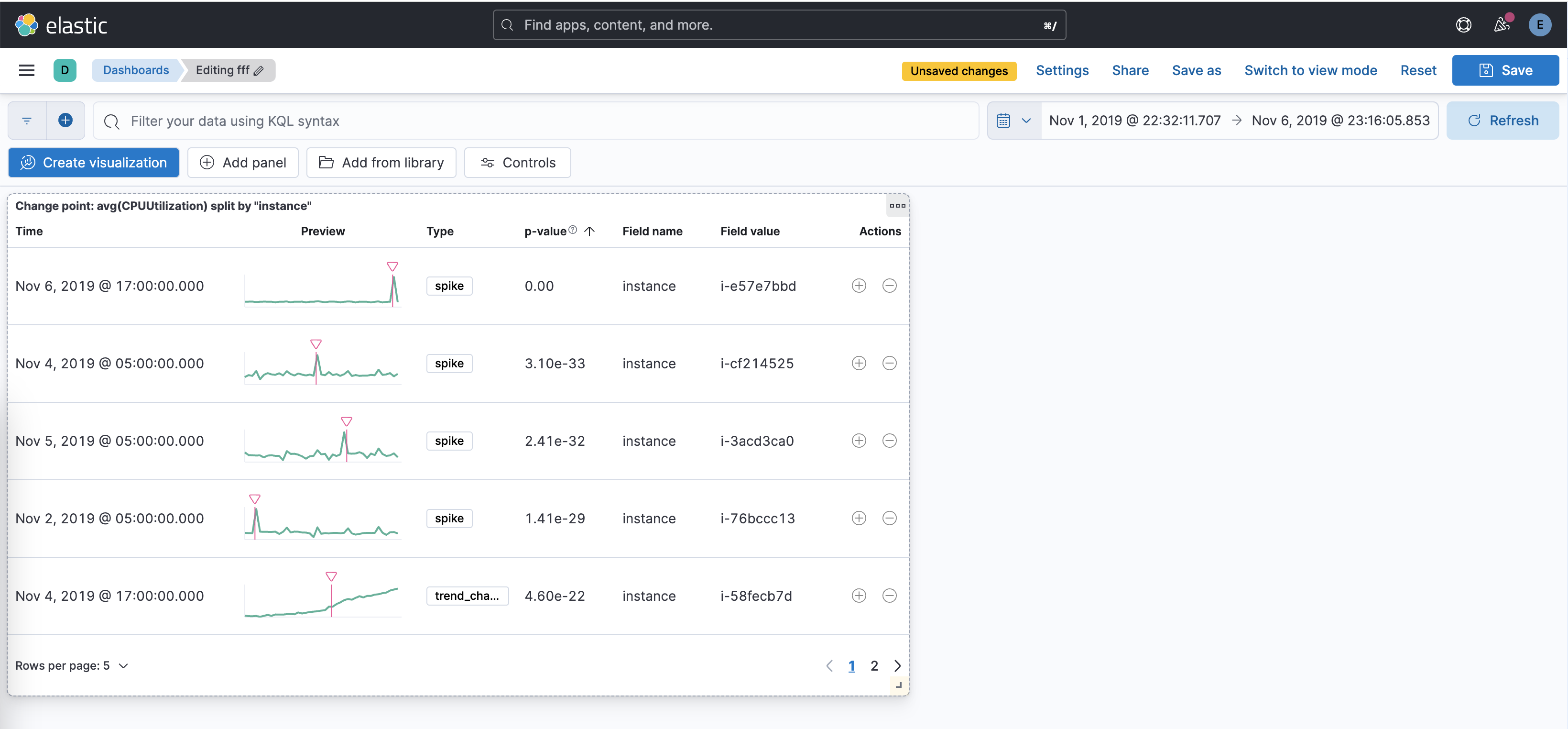Click the Field name column header

click(x=652, y=231)
